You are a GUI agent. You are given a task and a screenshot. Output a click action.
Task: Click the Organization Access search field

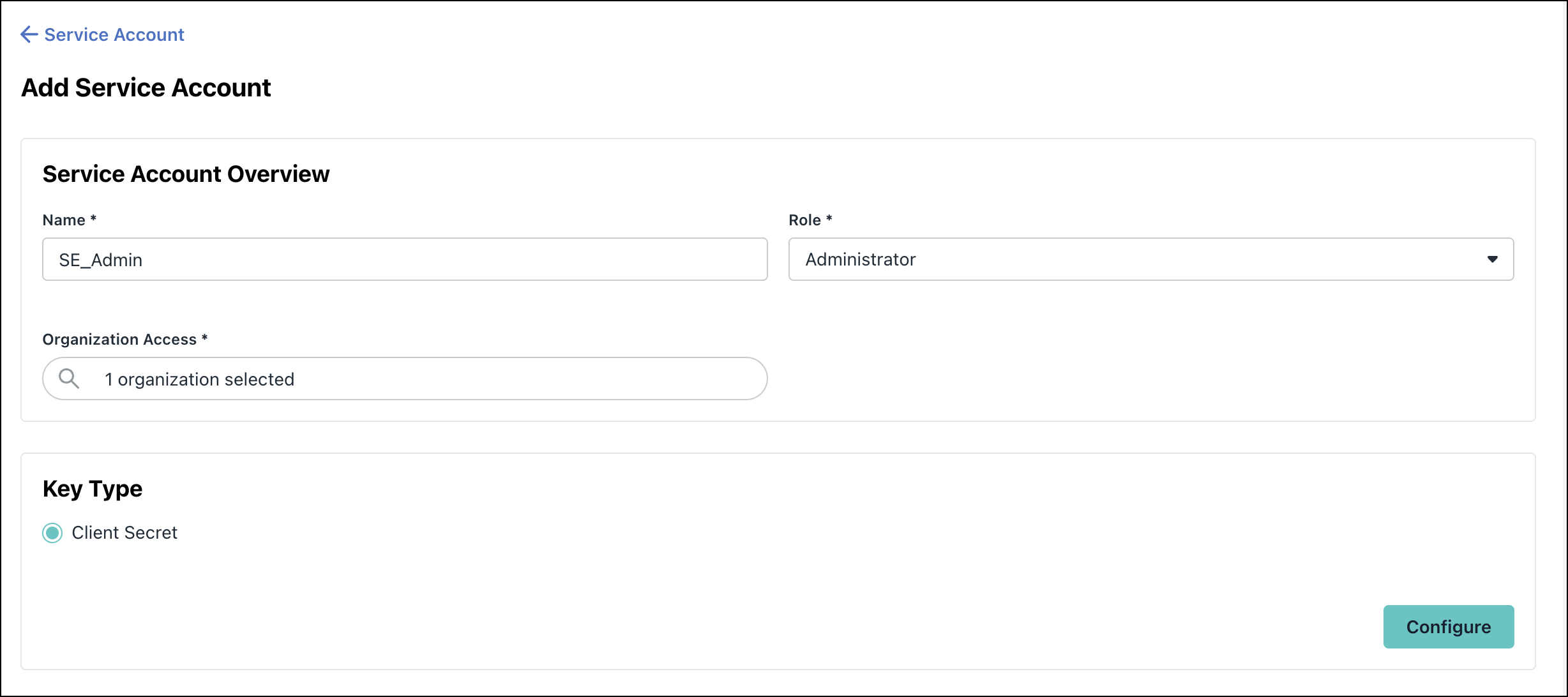[405, 378]
